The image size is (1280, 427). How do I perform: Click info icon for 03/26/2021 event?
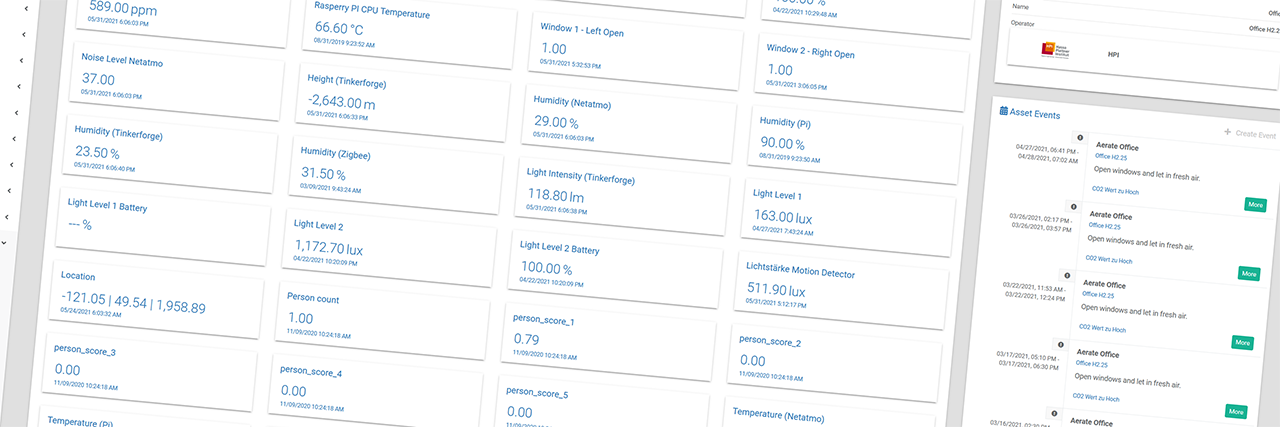(1074, 207)
